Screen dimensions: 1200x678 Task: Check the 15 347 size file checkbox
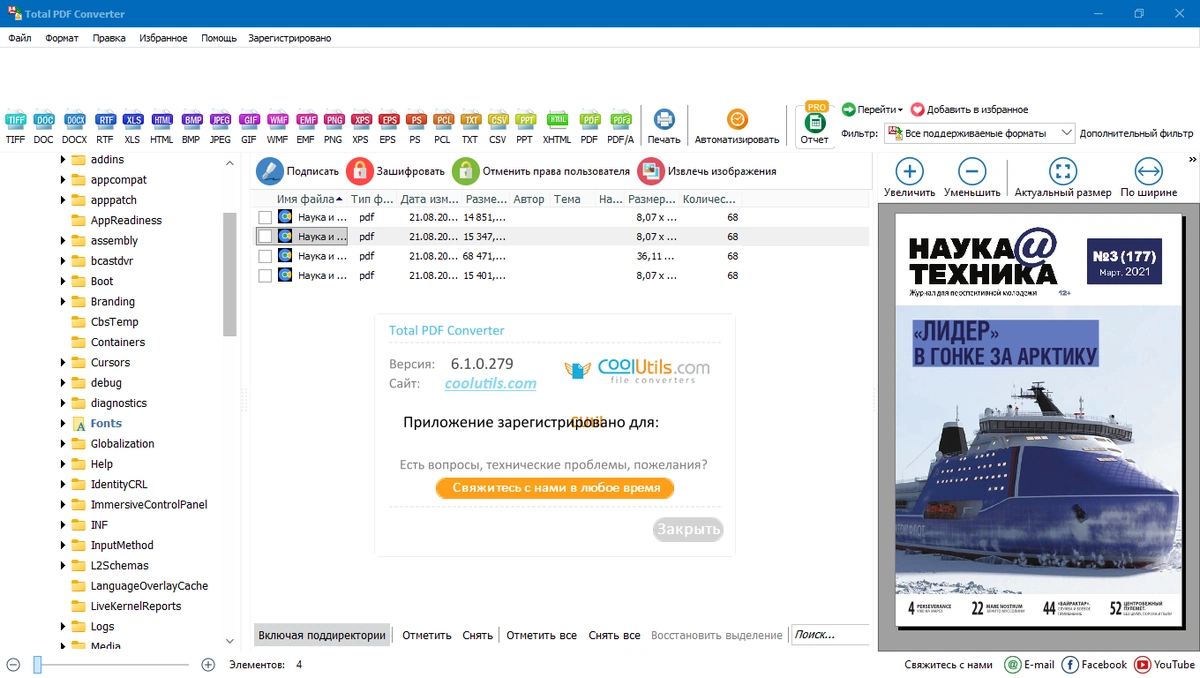(265, 237)
